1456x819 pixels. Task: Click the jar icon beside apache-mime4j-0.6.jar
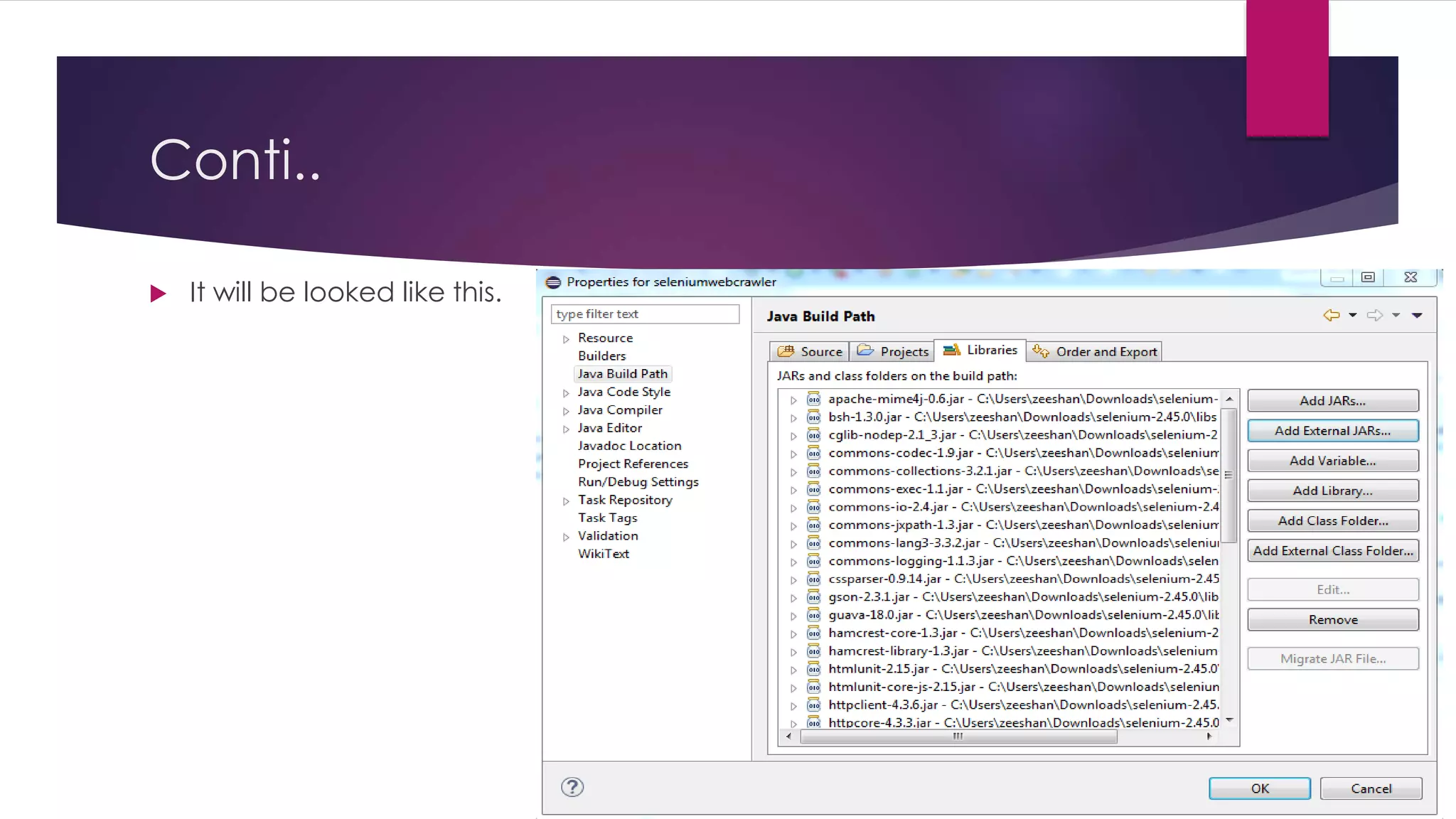[814, 400]
